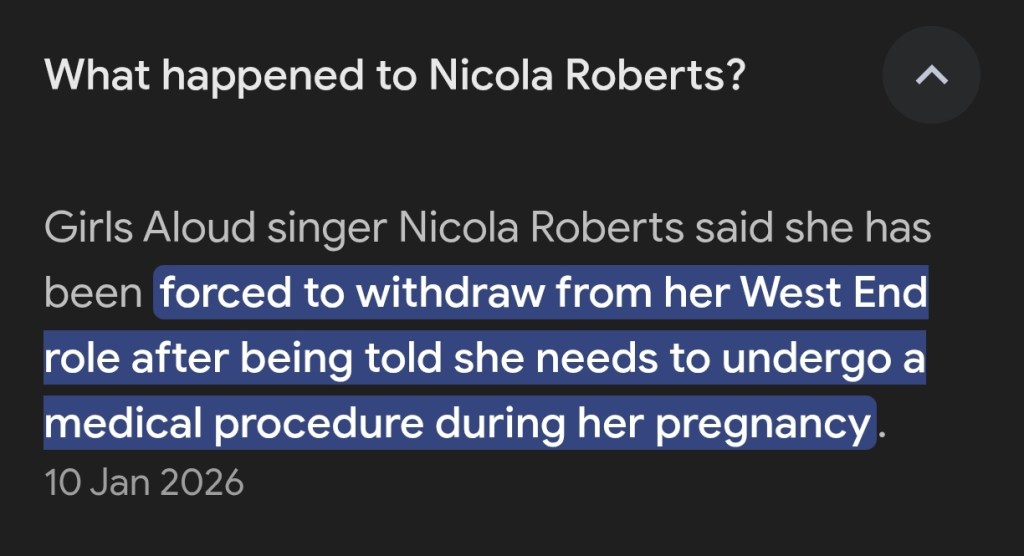Screen dimensions: 1024x556
Task: Click the highlighted words 'West End'
Action: pos(841,295)
